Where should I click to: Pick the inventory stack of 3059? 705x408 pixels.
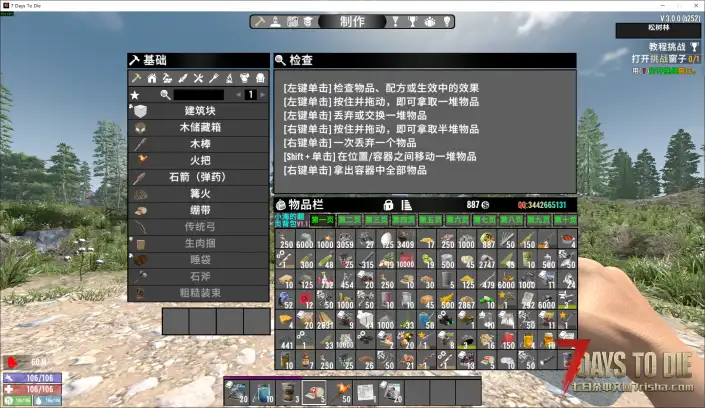[x=345, y=240]
